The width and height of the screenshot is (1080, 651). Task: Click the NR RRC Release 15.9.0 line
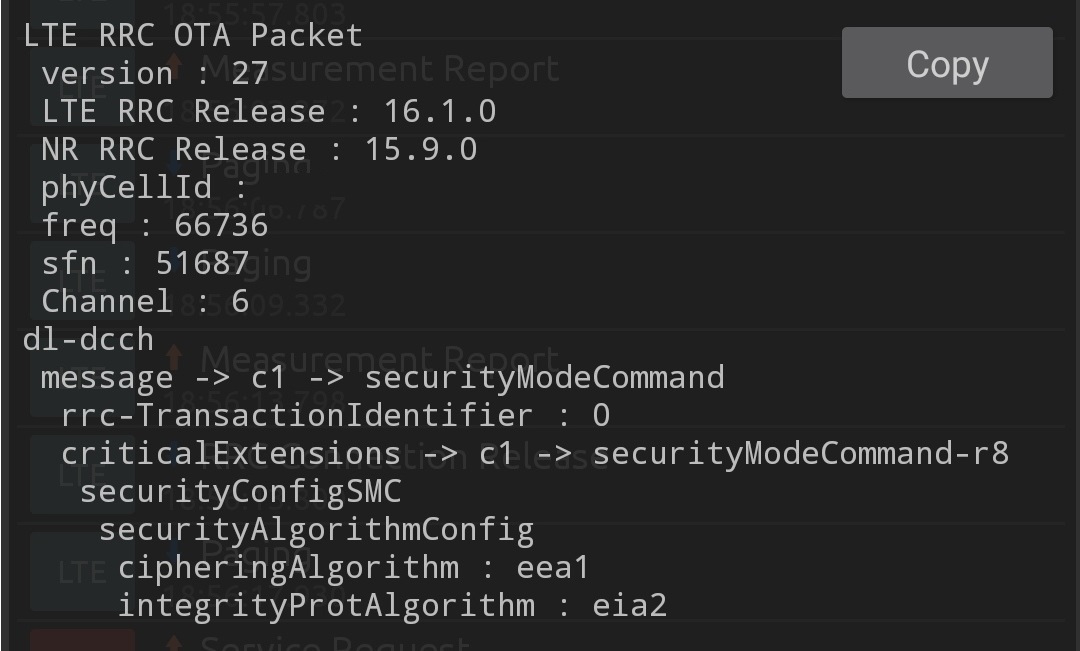pos(259,149)
